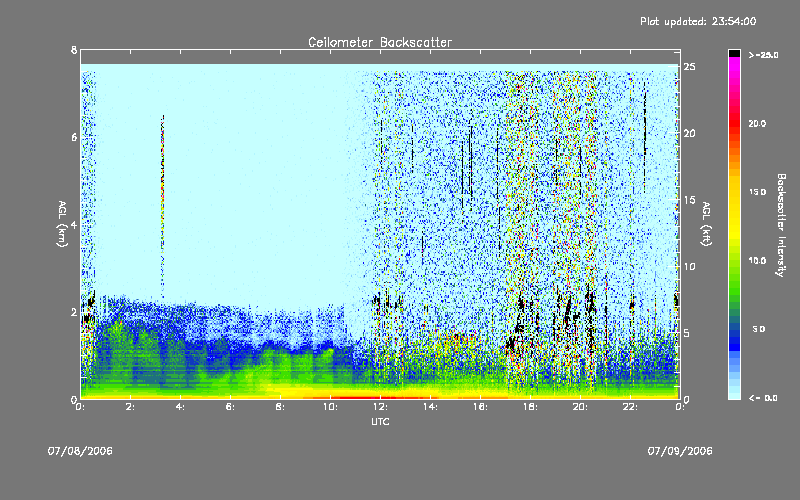Click the "AGL (kft)" right axis label
The image size is (800, 500).
(x=706, y=224)
